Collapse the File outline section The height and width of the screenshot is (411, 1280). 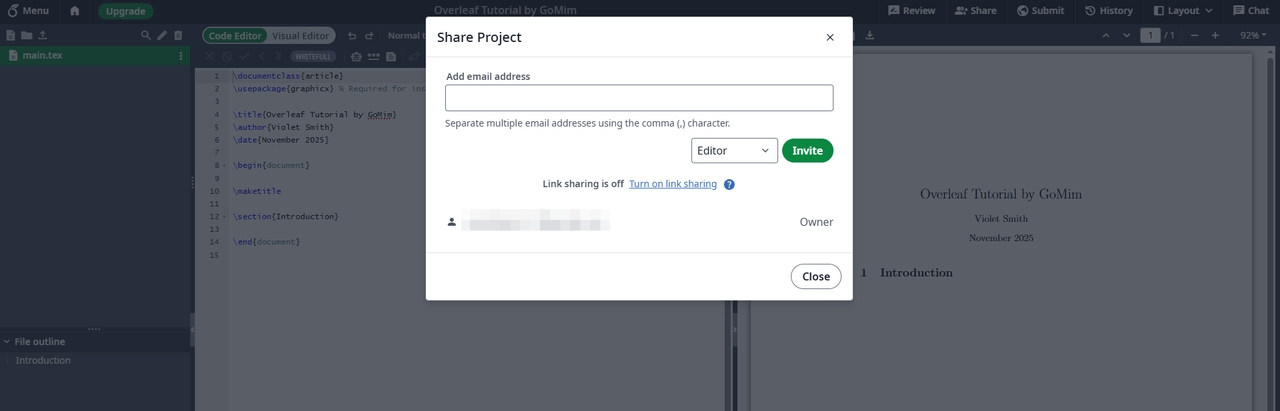[6, 341]
